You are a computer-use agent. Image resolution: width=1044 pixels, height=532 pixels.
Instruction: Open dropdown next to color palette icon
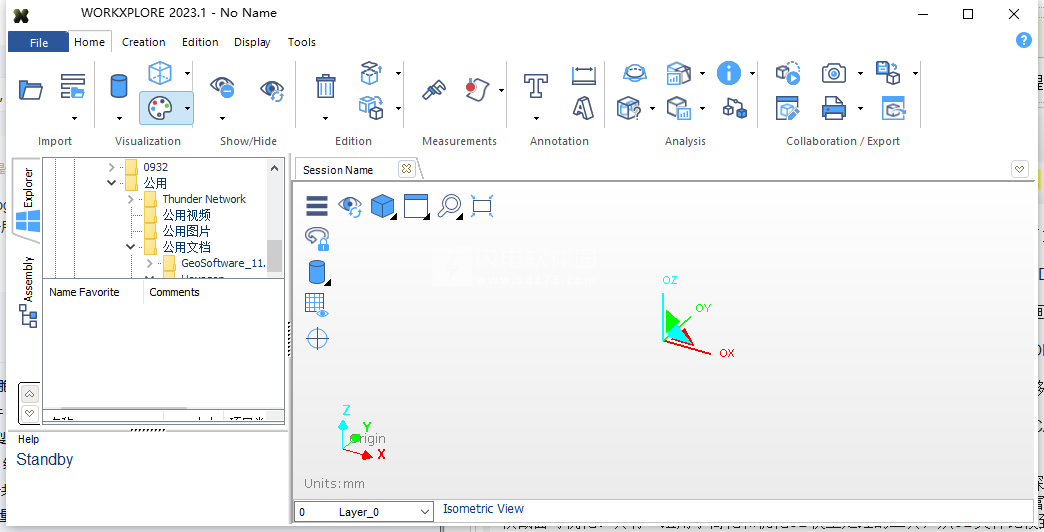click(x=187, y=108)
